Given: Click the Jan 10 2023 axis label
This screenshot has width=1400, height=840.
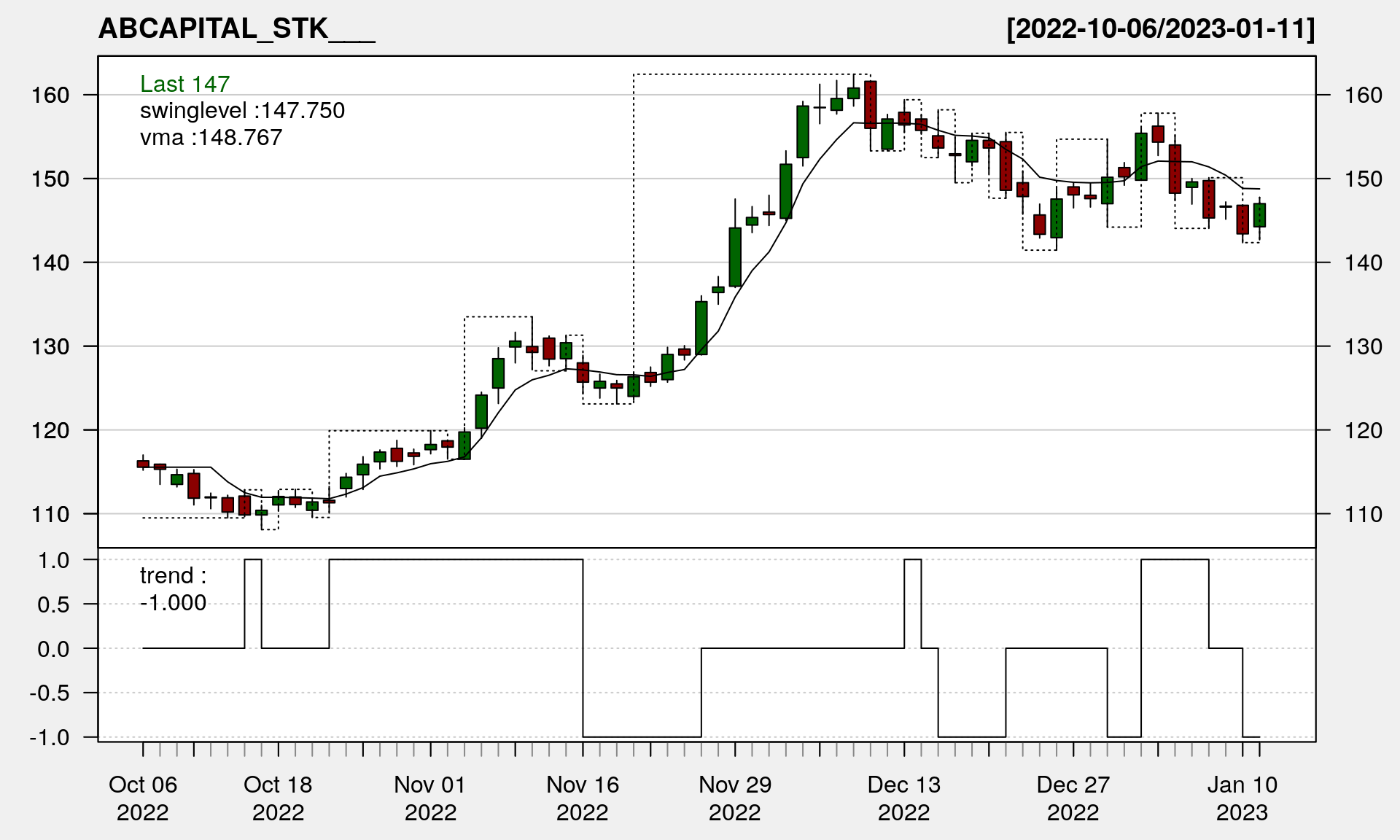Looking at the screenshot, I should (1242, 798).
